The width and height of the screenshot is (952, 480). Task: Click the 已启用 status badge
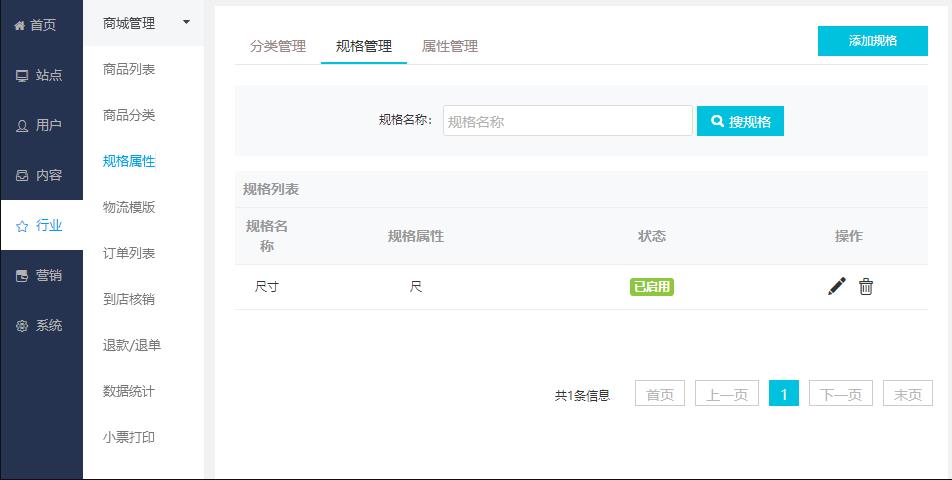point(652,286)
